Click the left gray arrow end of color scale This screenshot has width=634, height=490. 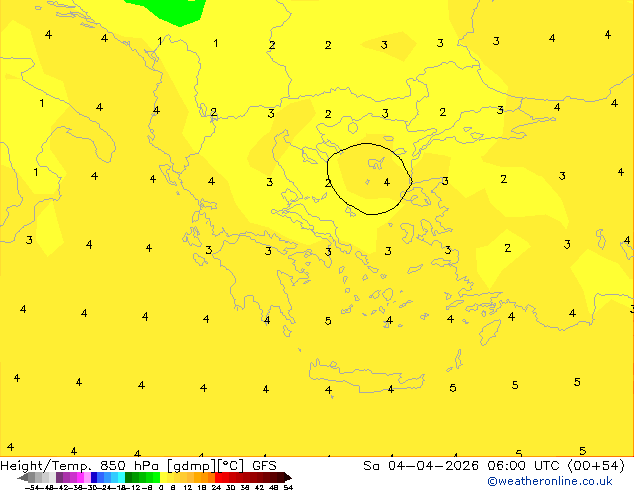(22, 477)
